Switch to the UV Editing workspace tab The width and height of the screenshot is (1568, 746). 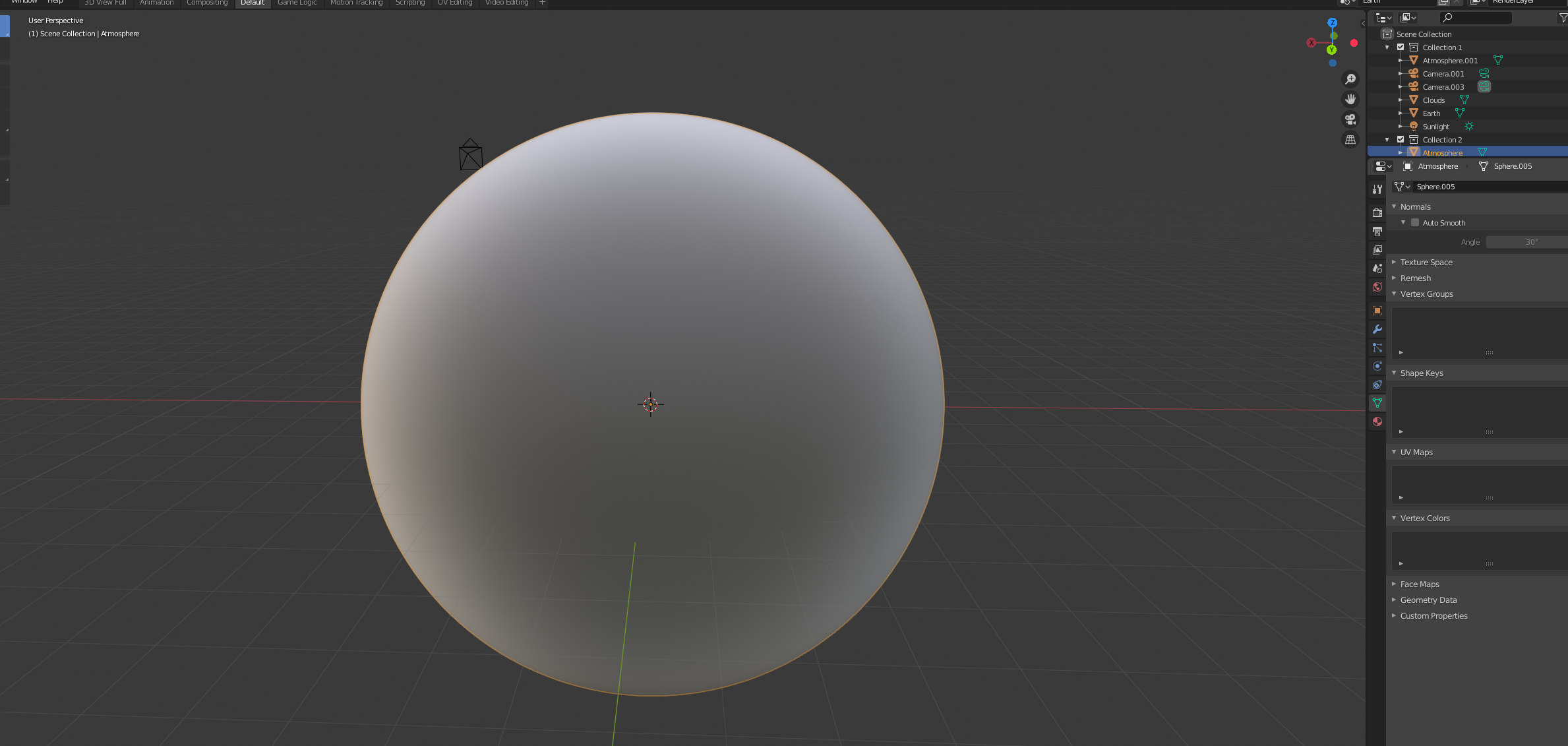coord(455,3)
